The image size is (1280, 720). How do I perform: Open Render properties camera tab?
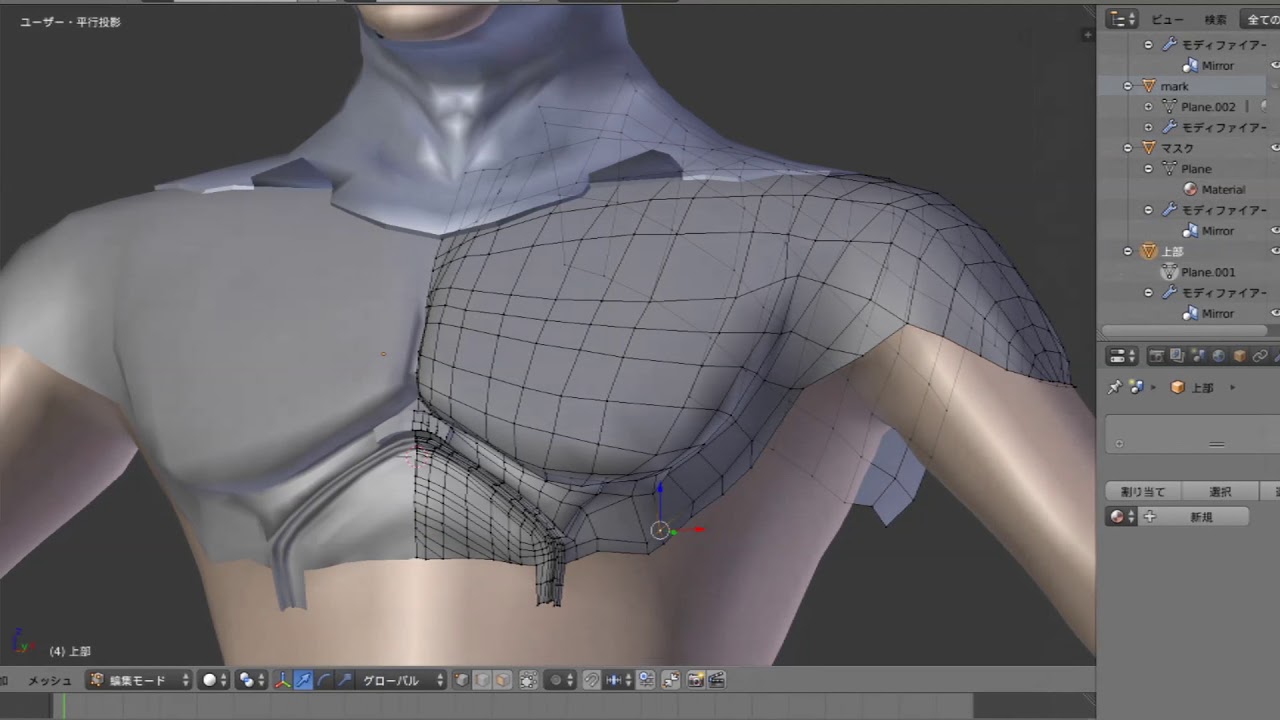point(1156,356)
